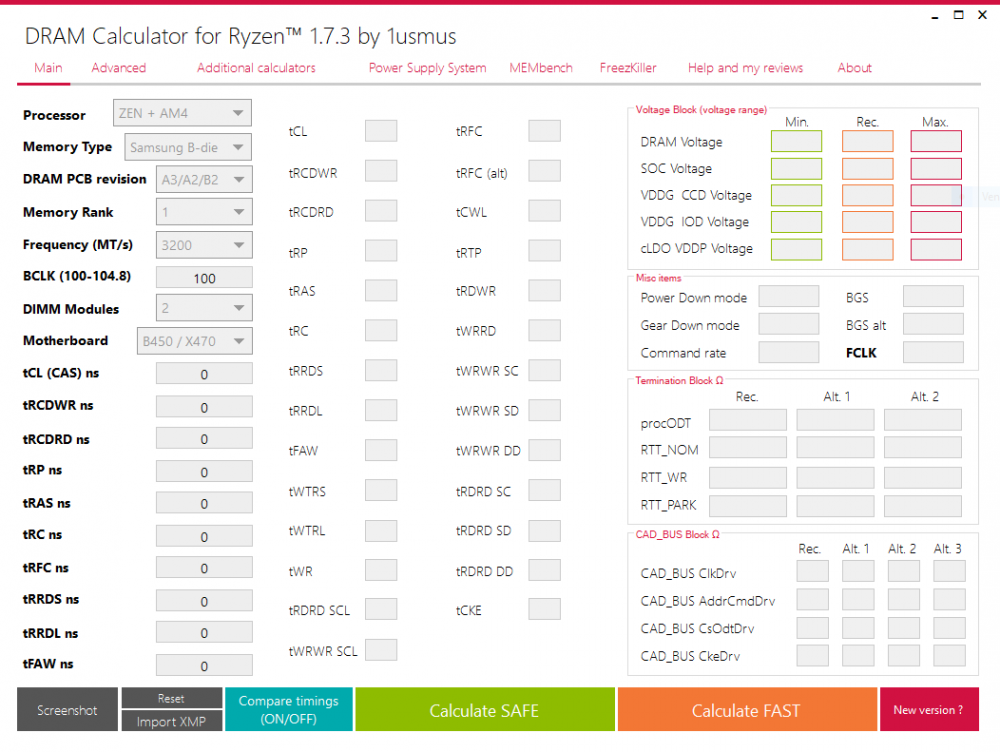Screen dimensions: 1000x752
Task: View Help and my reviews
Action: coord(745,68)
